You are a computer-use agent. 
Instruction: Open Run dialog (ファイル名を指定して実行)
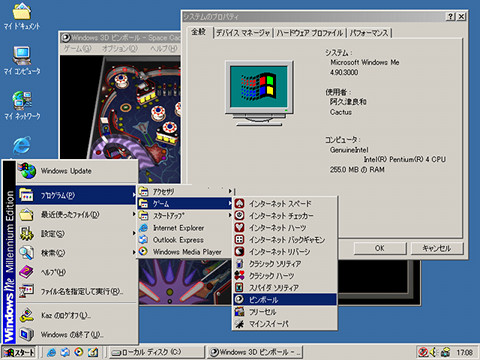(x=77, y=291)
